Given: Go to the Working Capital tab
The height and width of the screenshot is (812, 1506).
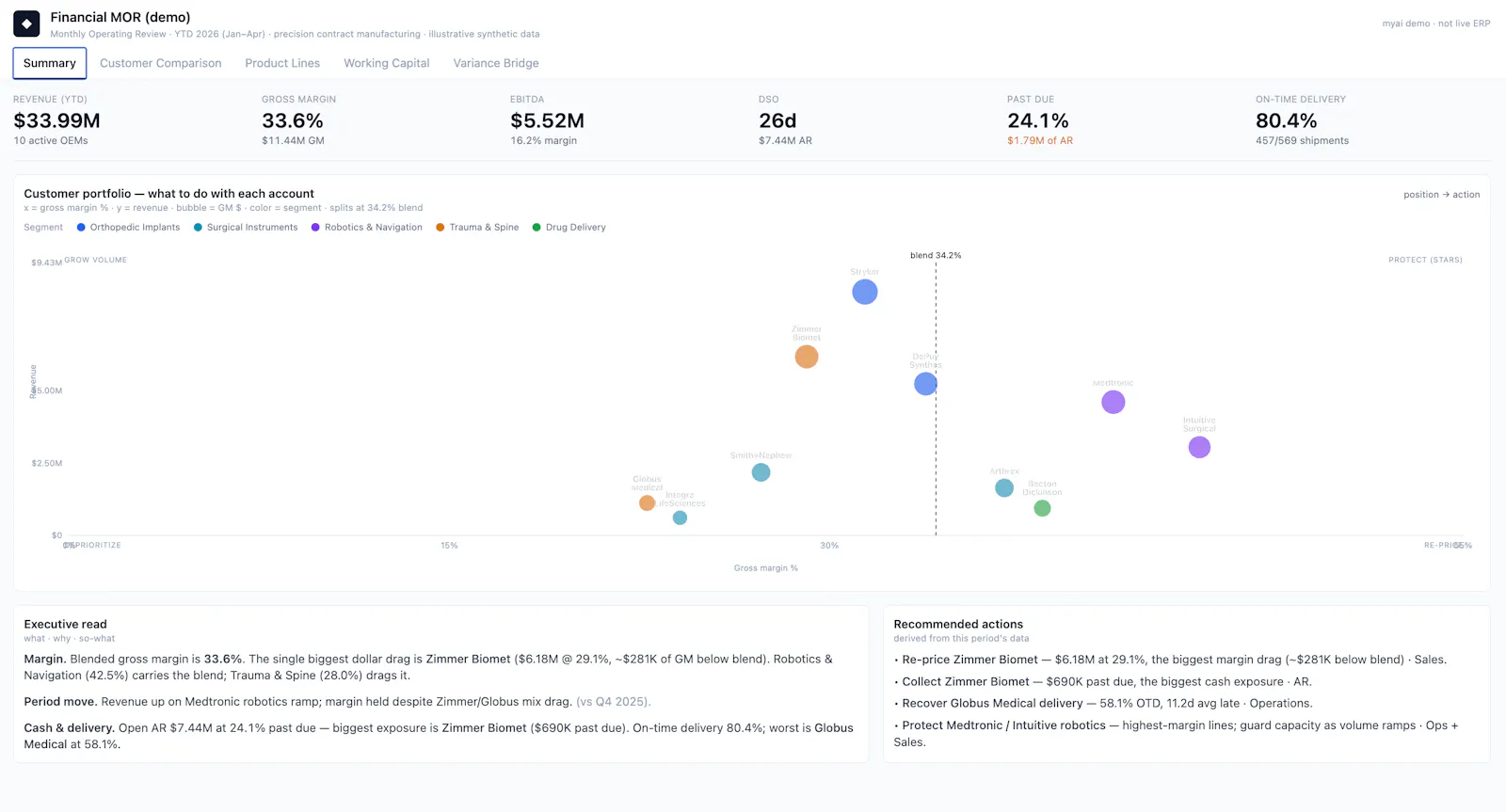Looking at the screenshot, I should click(x=387, y=63).
